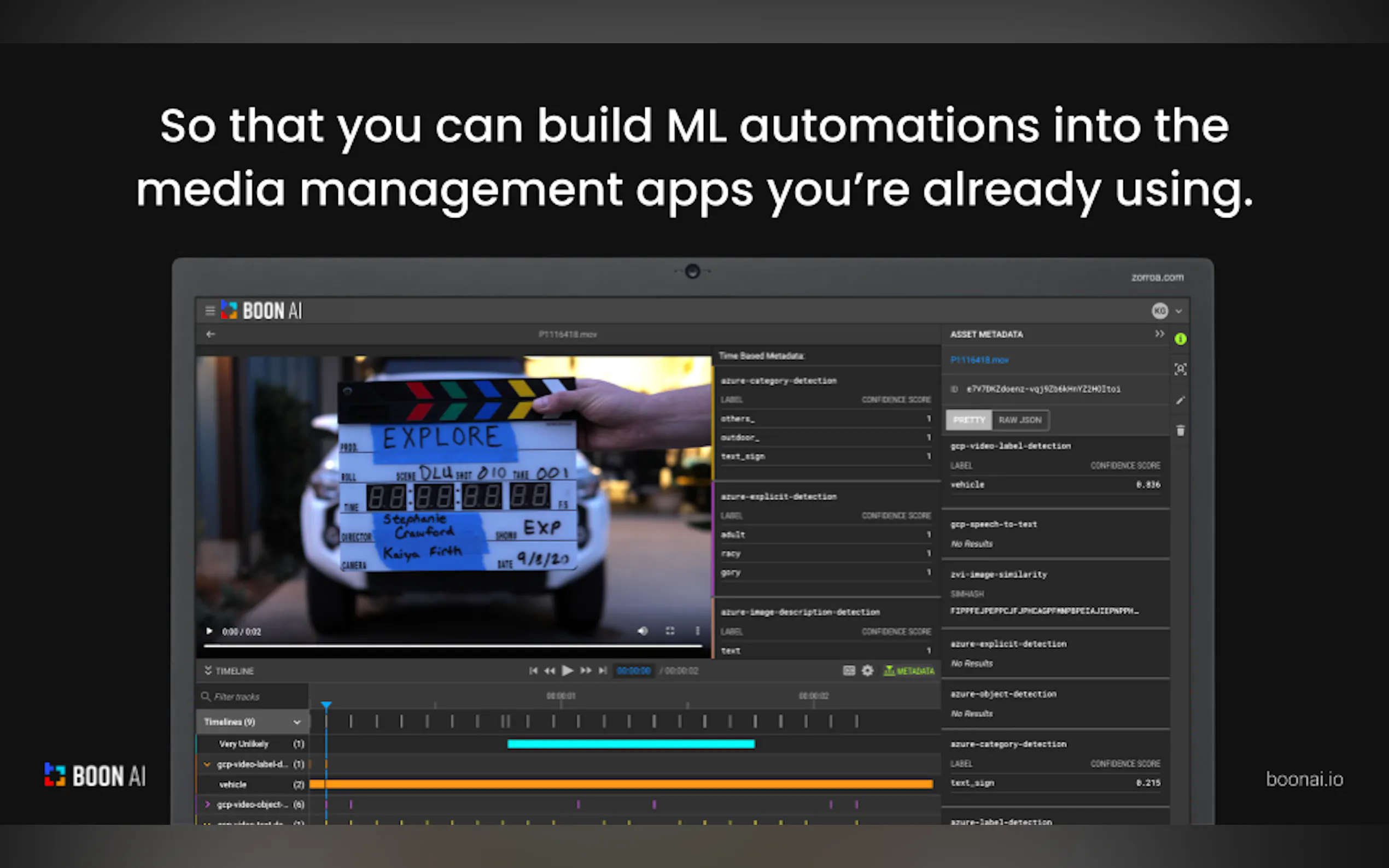Select the PRETTY tab
1389x868 pixels.
[x=968, y=420]
